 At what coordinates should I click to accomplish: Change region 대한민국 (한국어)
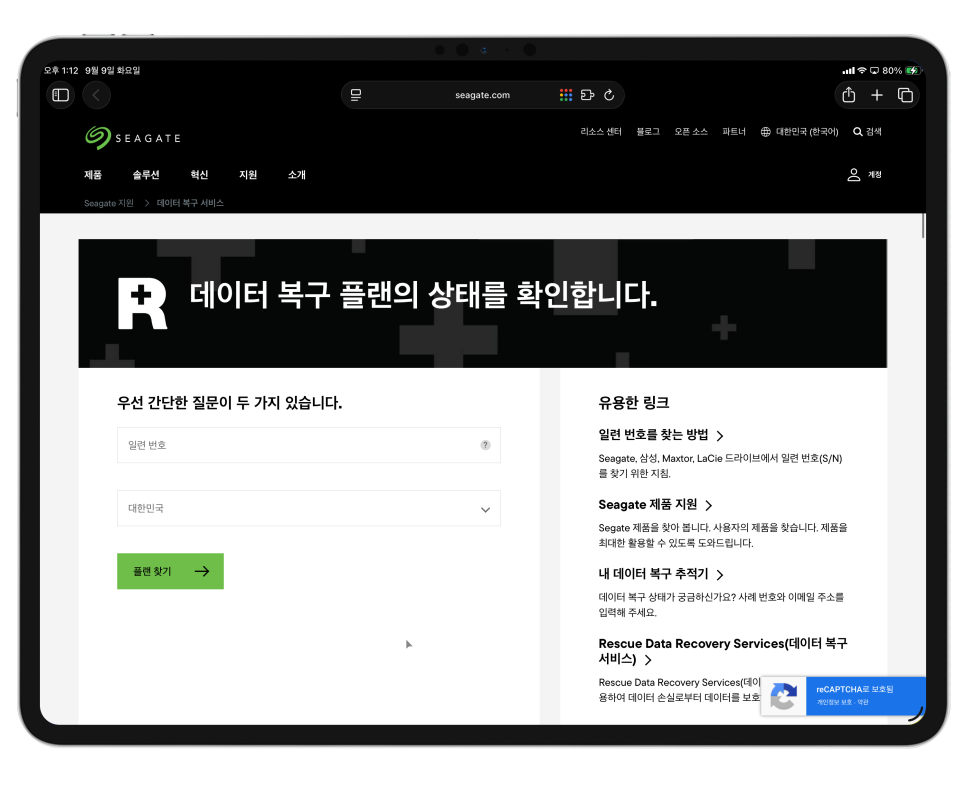(x=807, y=132)
